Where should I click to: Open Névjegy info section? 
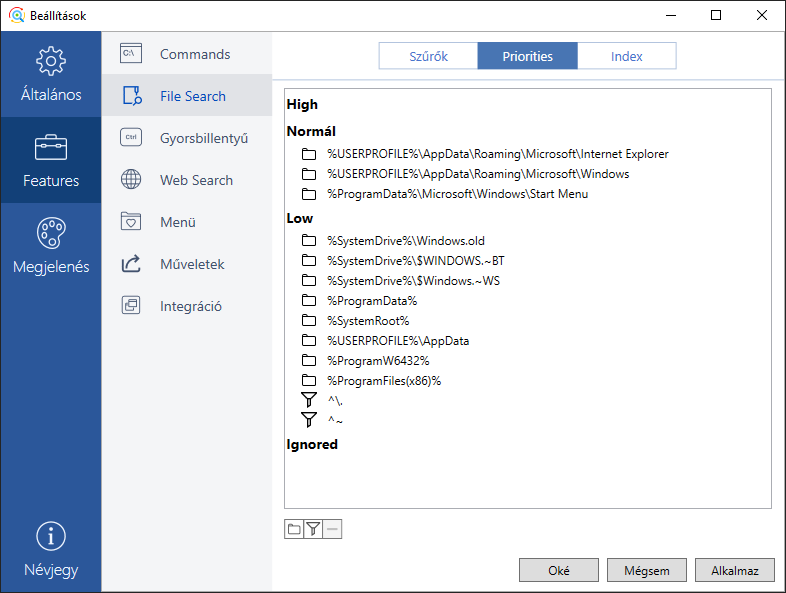coord(51,550)
